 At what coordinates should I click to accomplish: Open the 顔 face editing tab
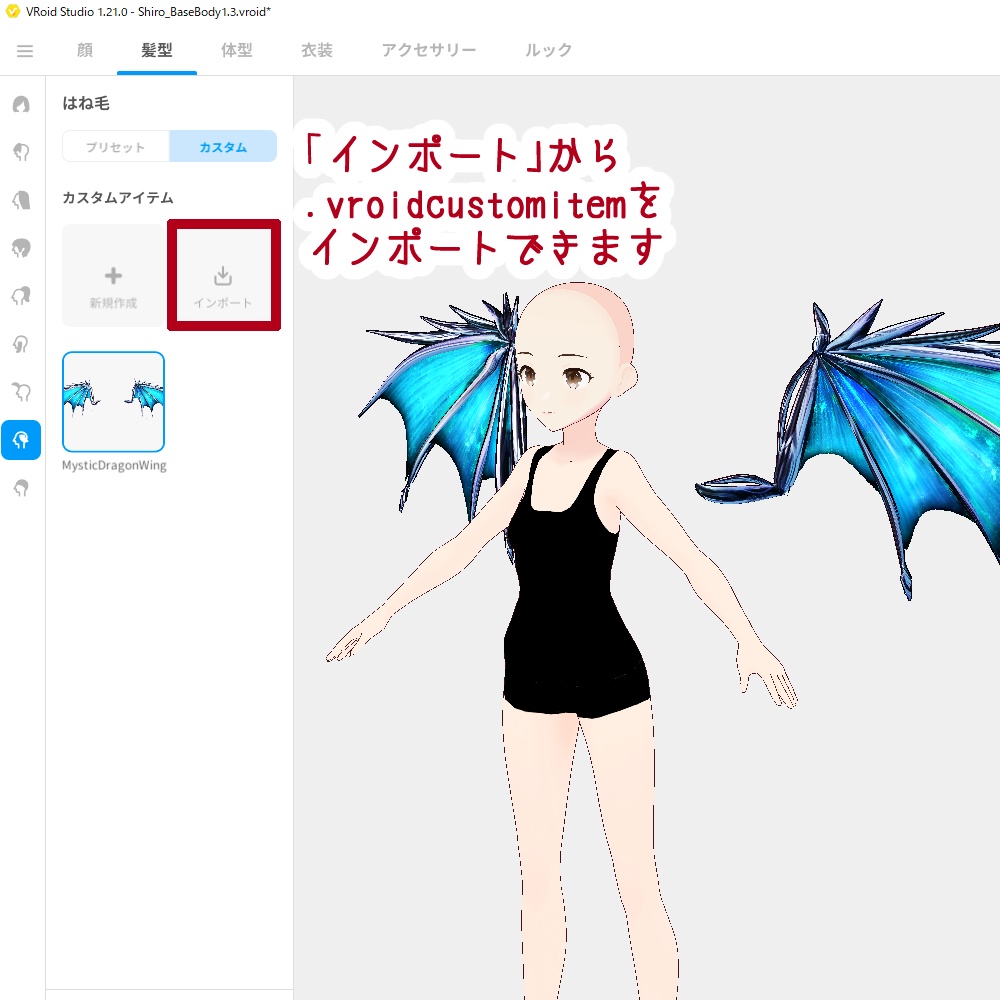pyautogui.click(x=84, y=50)
